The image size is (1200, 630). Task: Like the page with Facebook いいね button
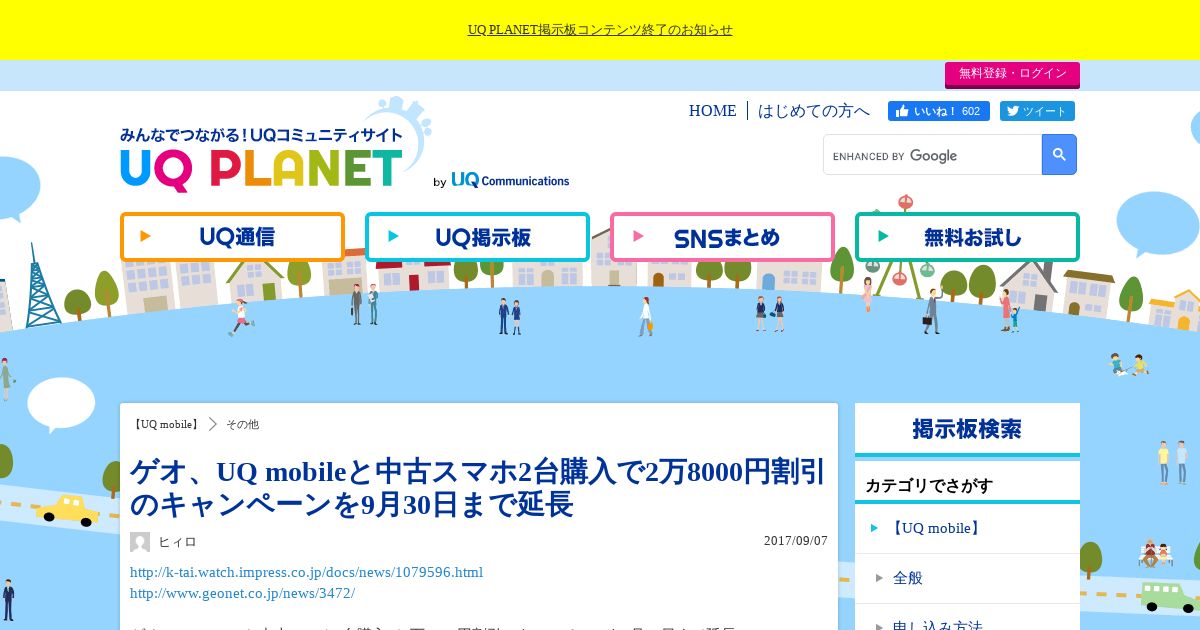[939, 111]
